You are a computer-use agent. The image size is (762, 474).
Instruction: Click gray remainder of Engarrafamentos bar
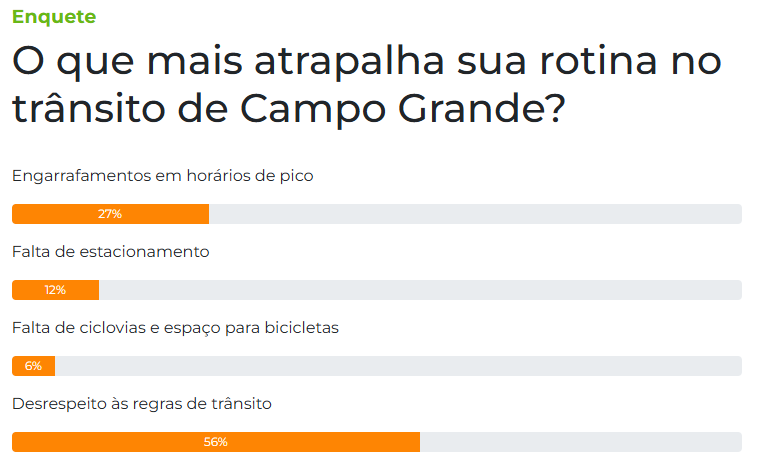click(475, 214)
